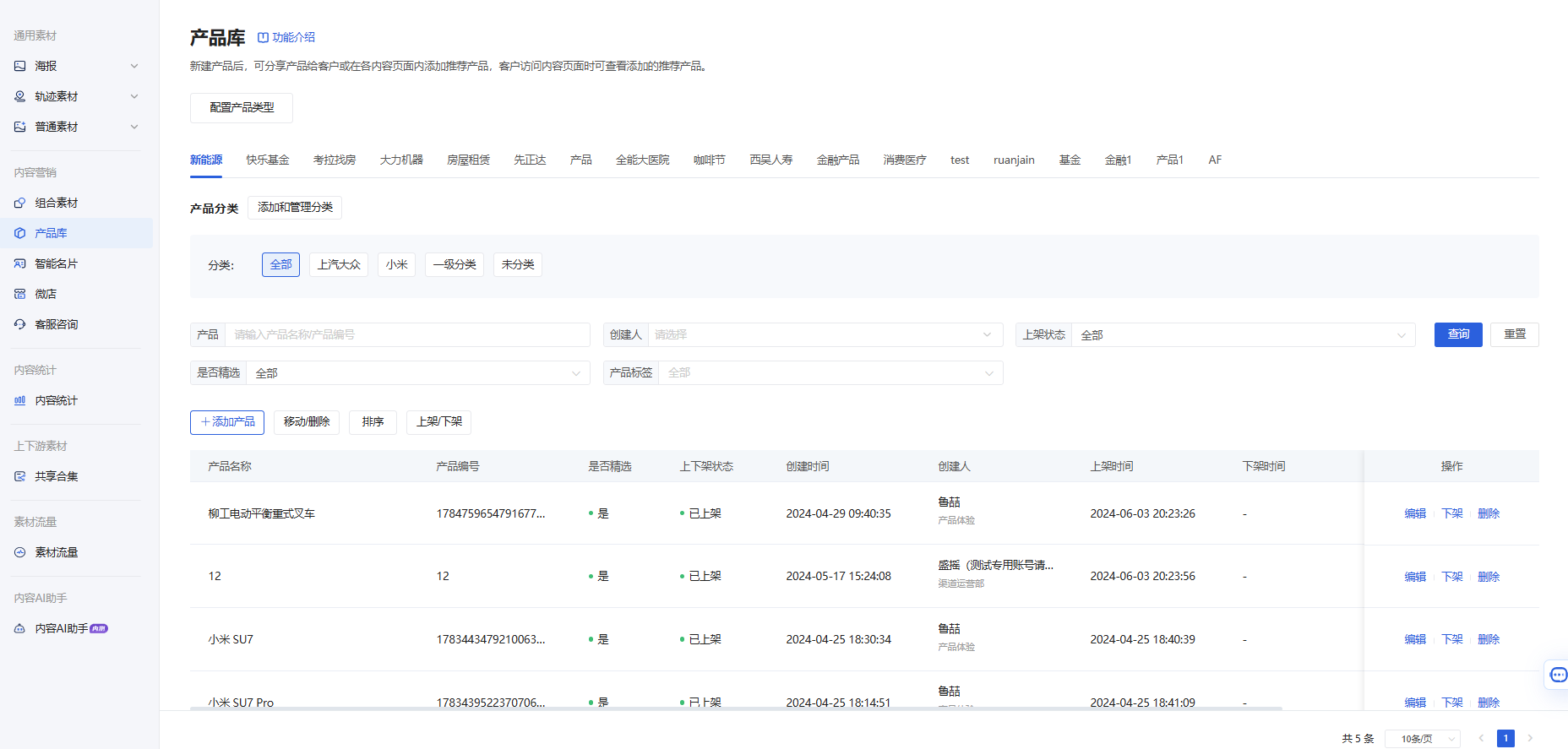This screenshot has width=1568, height=749.
Task: Click the table horizontal scrollbar
Action: (736, 708)
